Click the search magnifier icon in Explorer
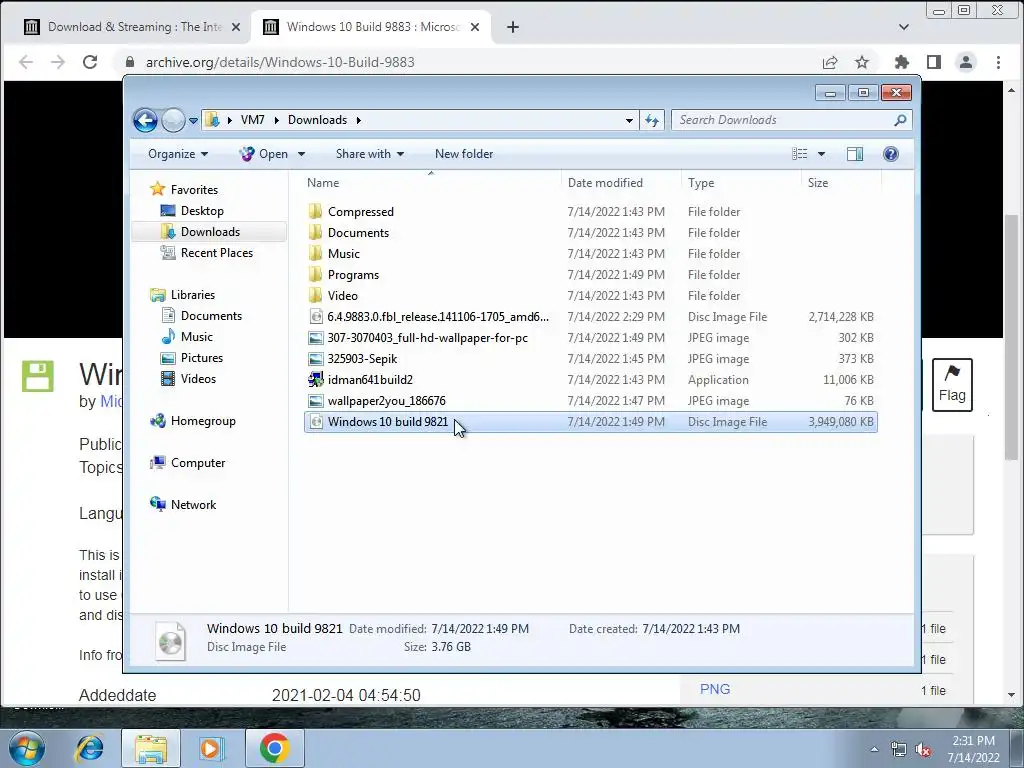The width and height of the screenshot is (1024, 768). (x=901, y=120)
